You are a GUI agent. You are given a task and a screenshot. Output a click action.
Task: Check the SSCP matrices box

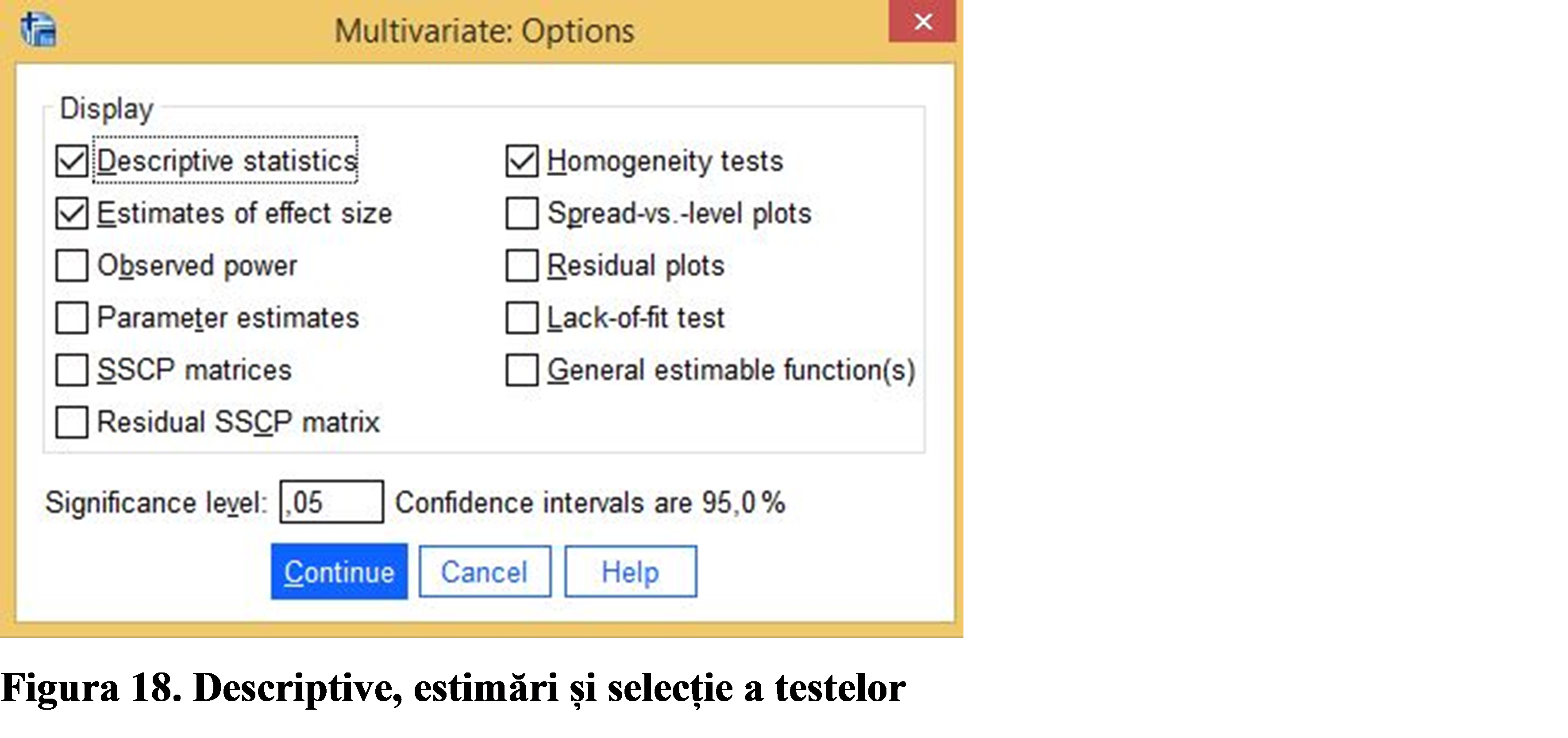tap(72, 370)
